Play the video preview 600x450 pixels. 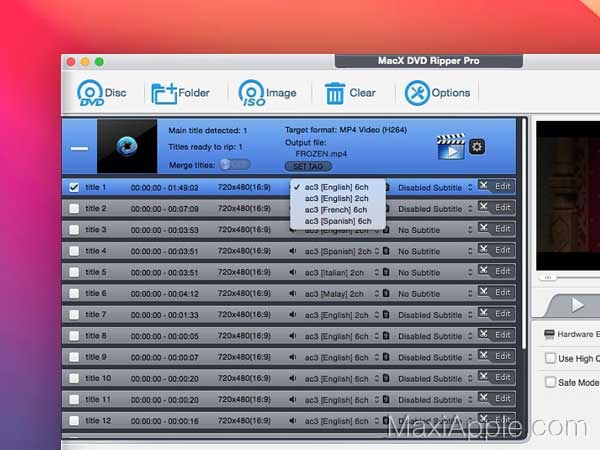coord(577,305)
